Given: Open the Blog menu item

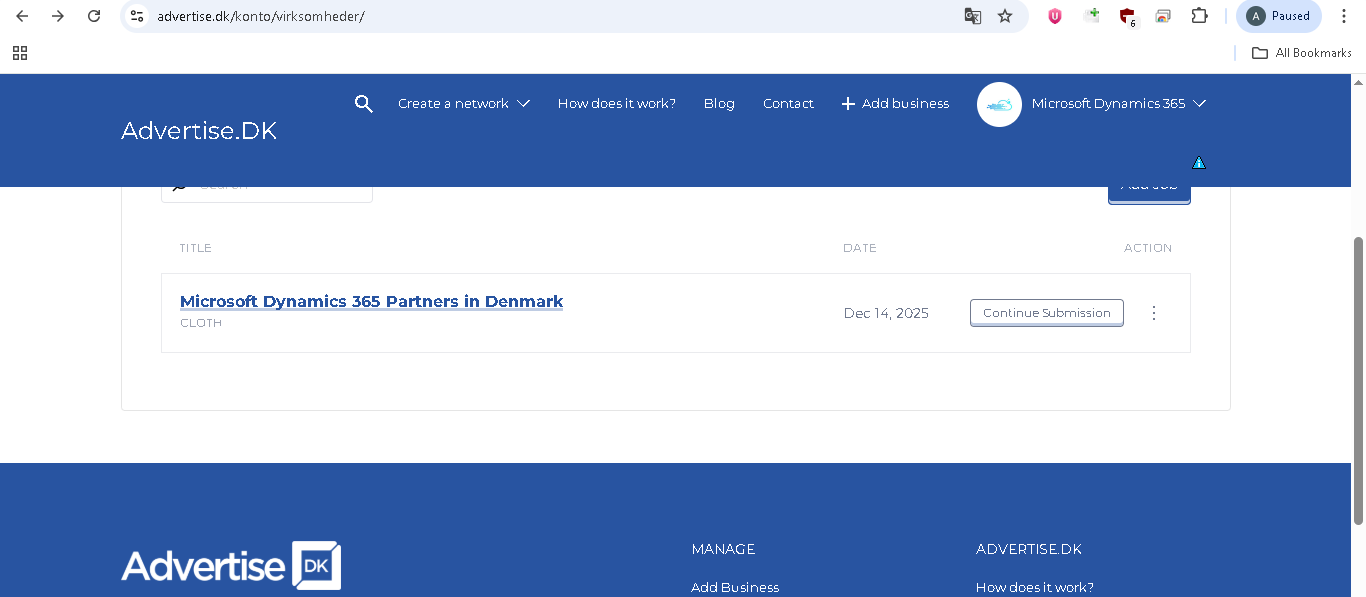Looking at the screenshot, I should [x=719, y=103].
